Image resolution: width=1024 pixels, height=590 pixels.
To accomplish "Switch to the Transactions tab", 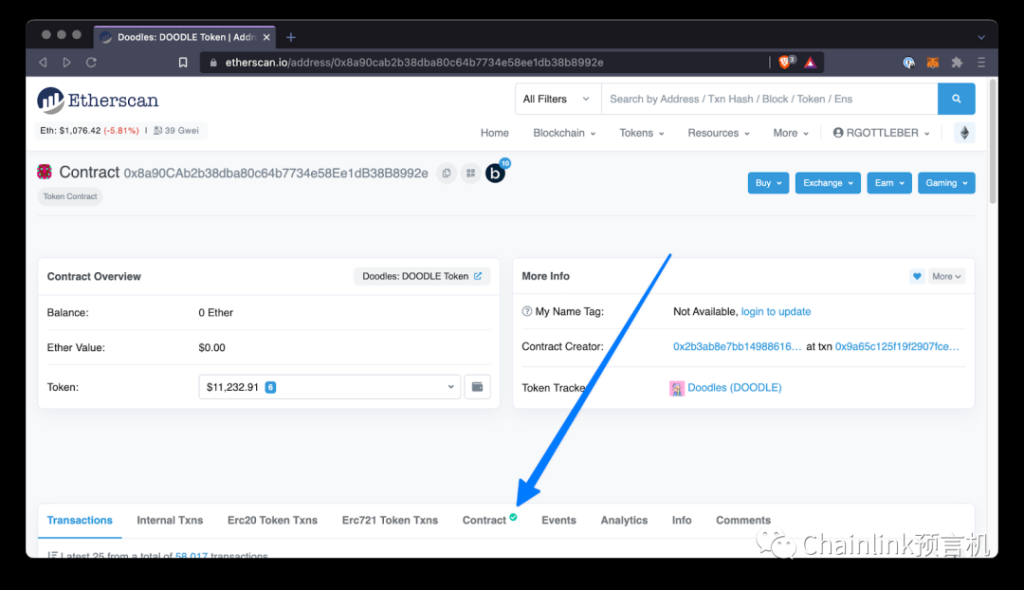I will pyautogui.click(x=80, y=520).
